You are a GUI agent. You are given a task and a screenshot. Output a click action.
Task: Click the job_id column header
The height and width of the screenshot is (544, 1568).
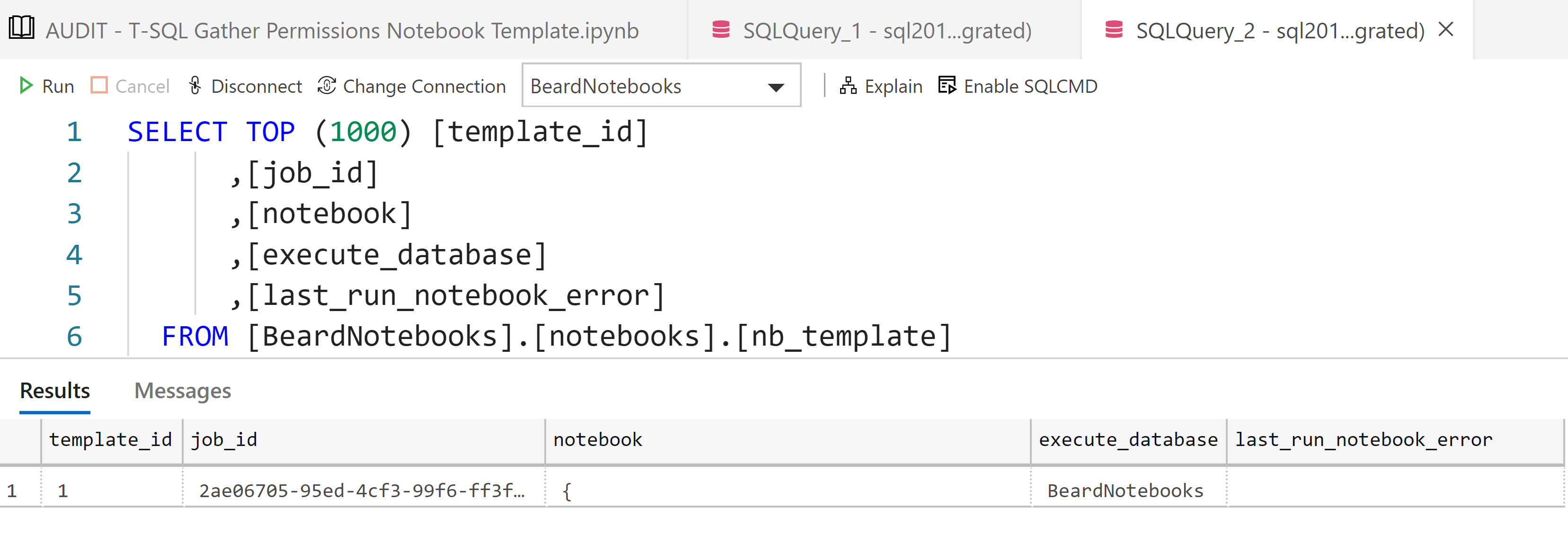(224, 439)
